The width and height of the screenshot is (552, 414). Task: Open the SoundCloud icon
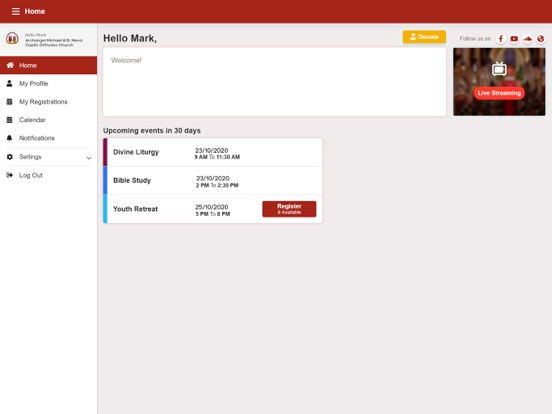527,39
